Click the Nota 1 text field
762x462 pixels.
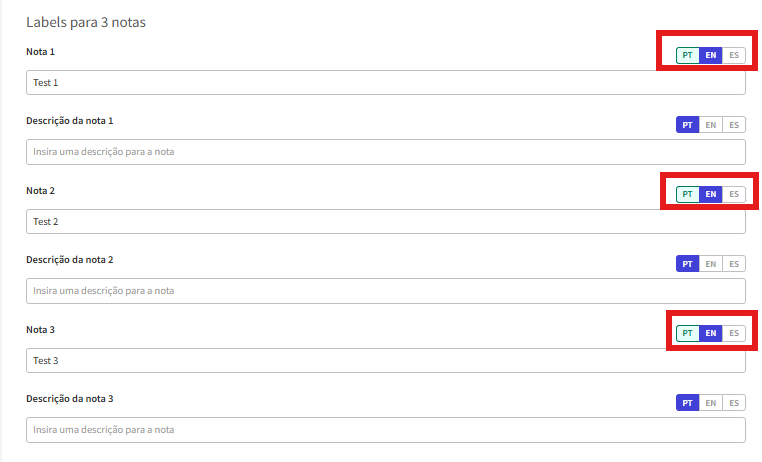[385, 83]
